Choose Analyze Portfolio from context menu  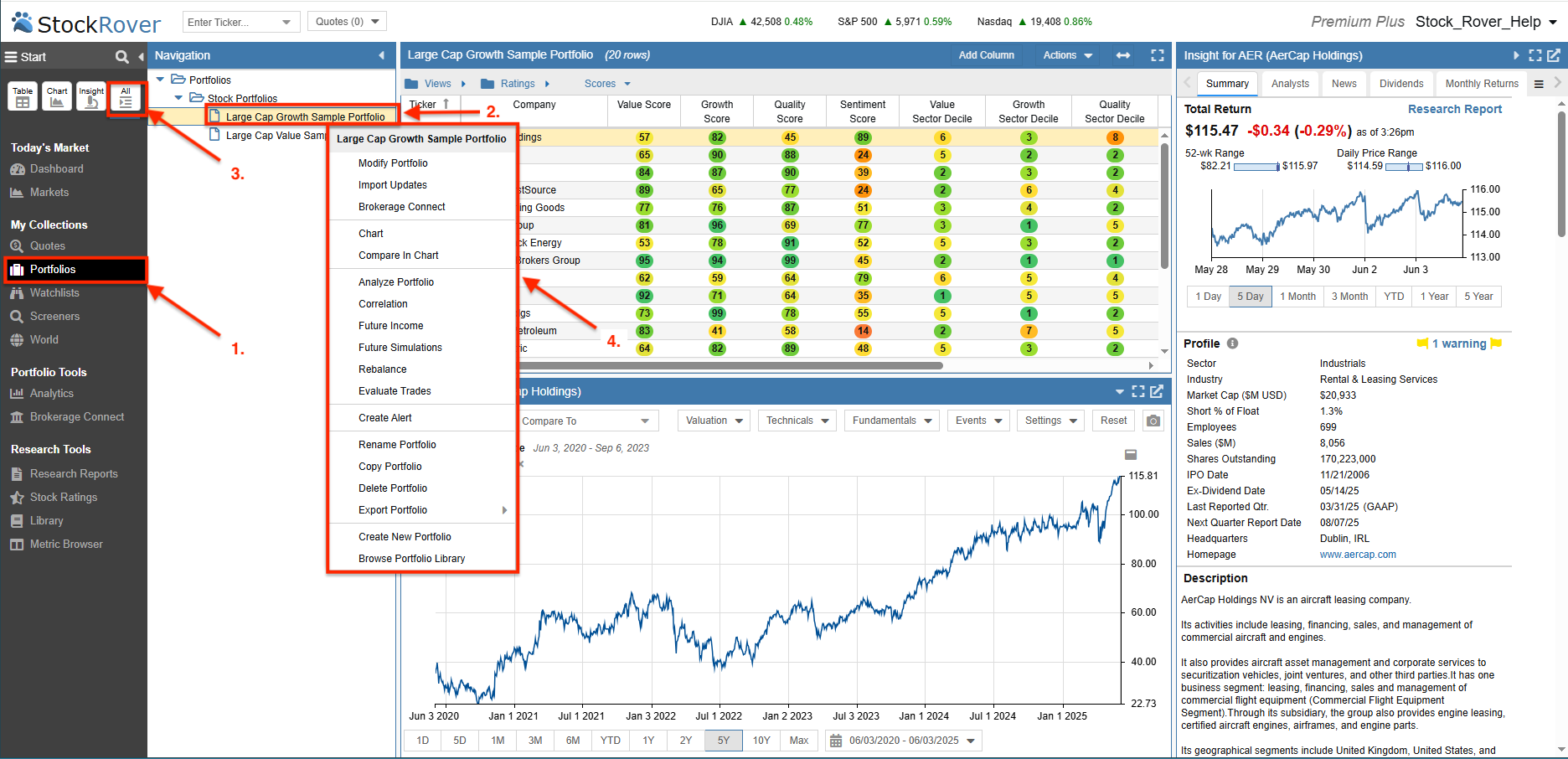click(x=396, y=282)
